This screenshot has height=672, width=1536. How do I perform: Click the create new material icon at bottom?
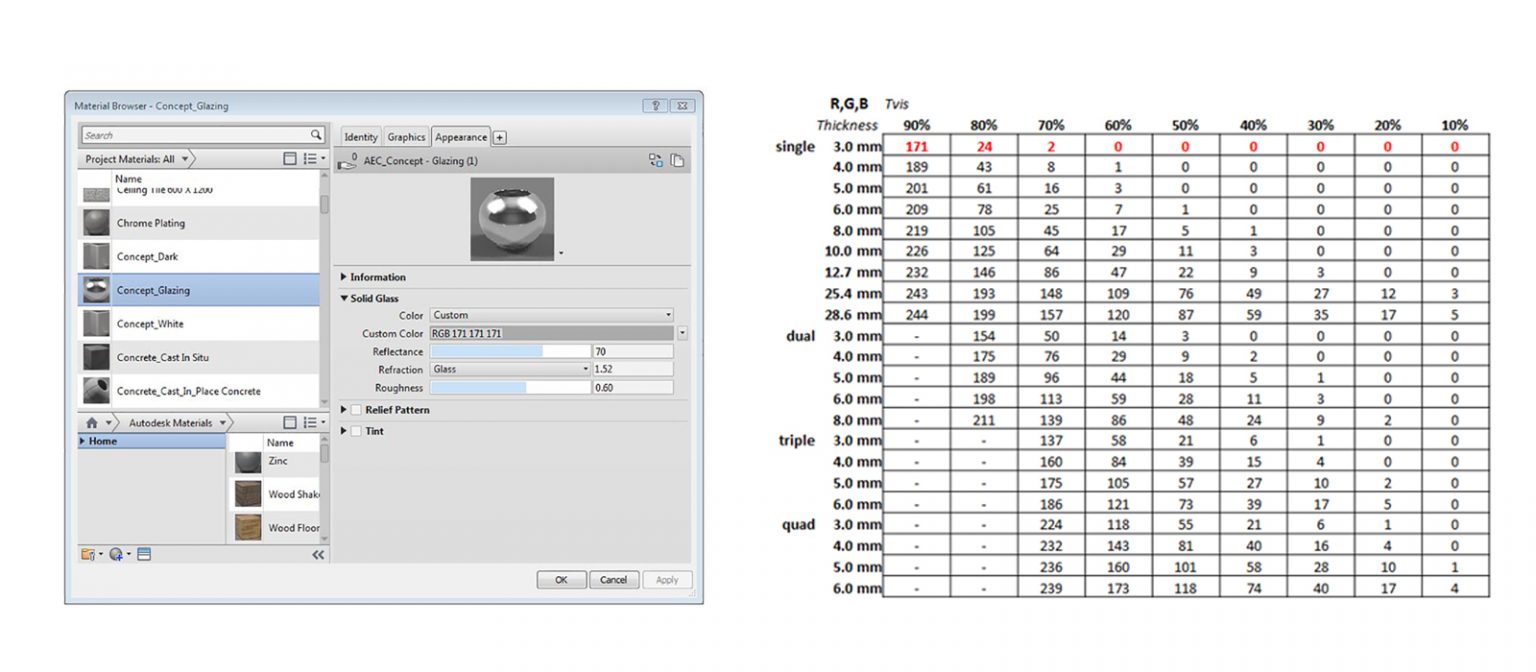tap(117, 554)
